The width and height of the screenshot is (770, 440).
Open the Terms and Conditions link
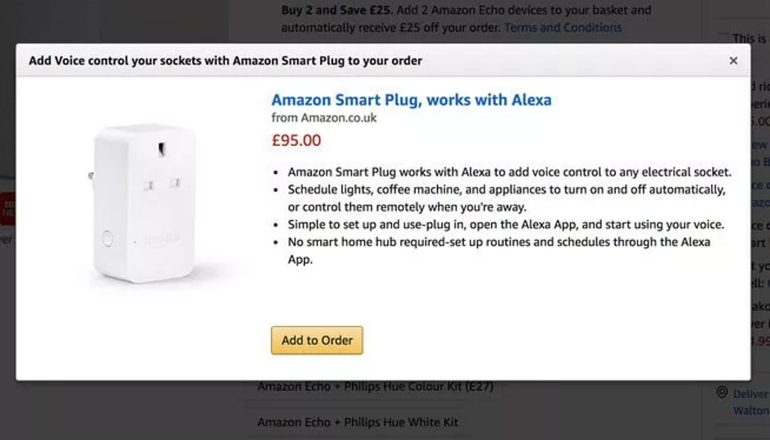[x=562, y=27]
